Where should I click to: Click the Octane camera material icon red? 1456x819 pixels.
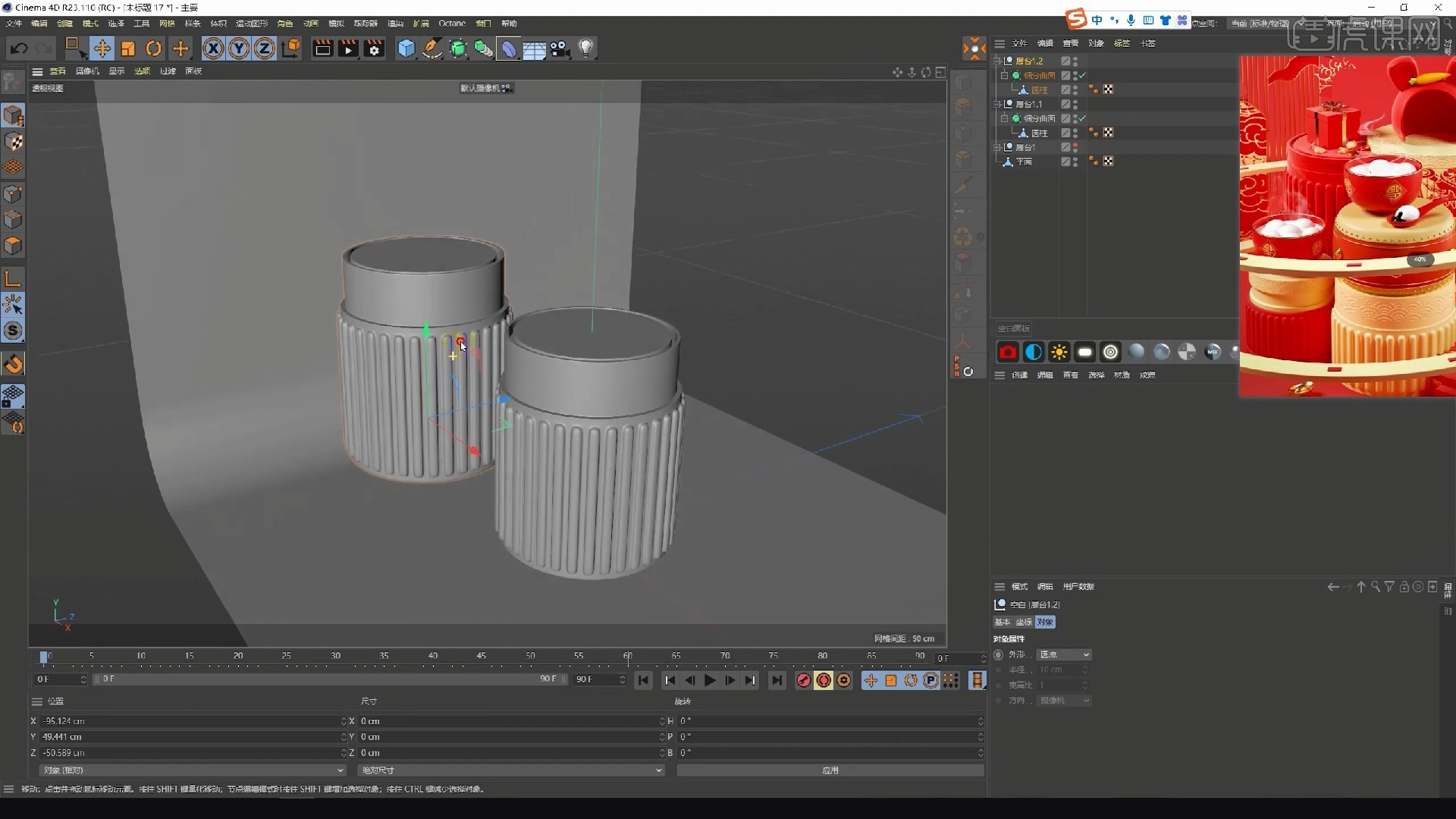[1007, 352]
